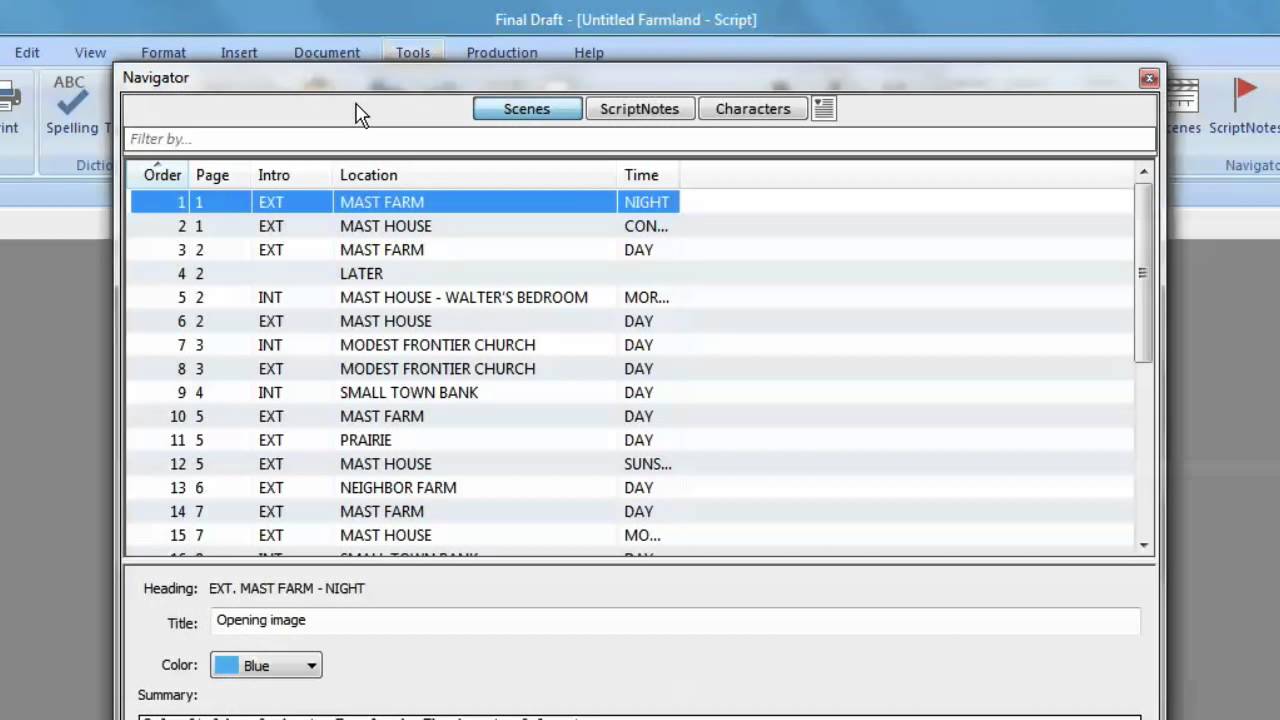The height and width of the screenshot is (720, 1280).
Task: Open the Production menu
Action: pyautogui.click(x=502, y=53)
